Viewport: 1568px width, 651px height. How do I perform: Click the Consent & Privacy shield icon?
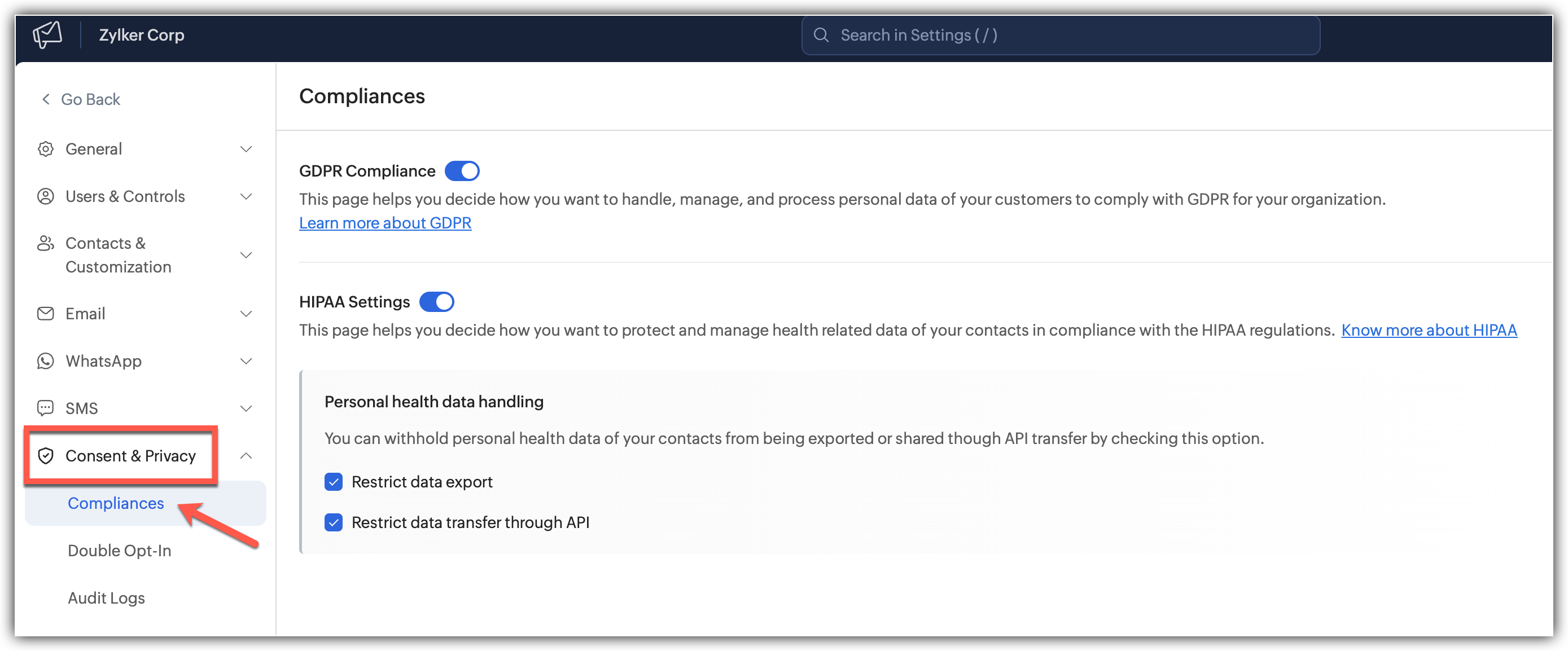coord(46,456)
